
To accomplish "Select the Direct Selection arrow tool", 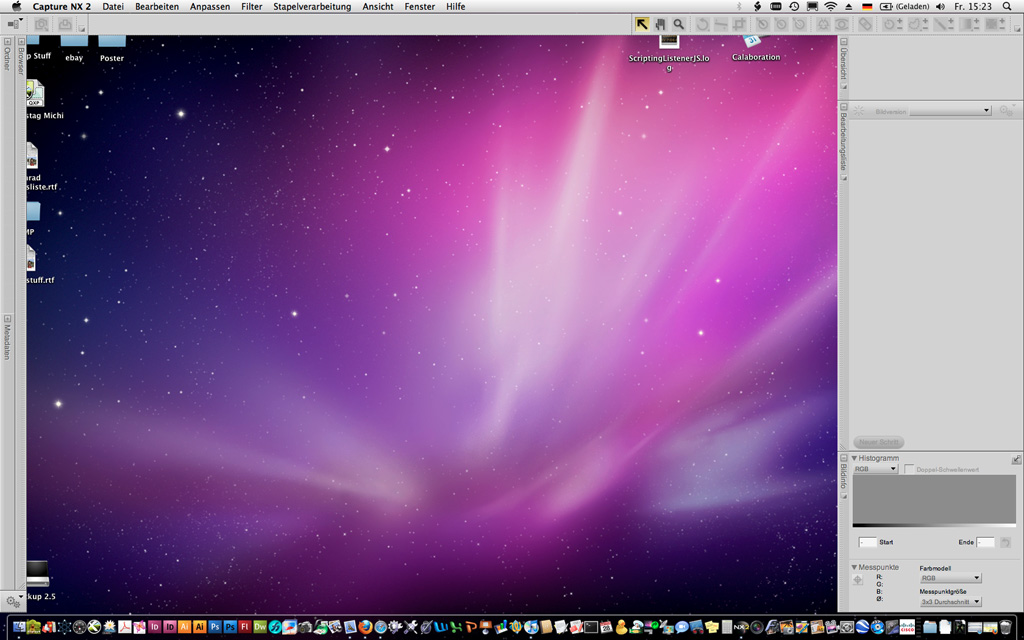I will [642, 24].
